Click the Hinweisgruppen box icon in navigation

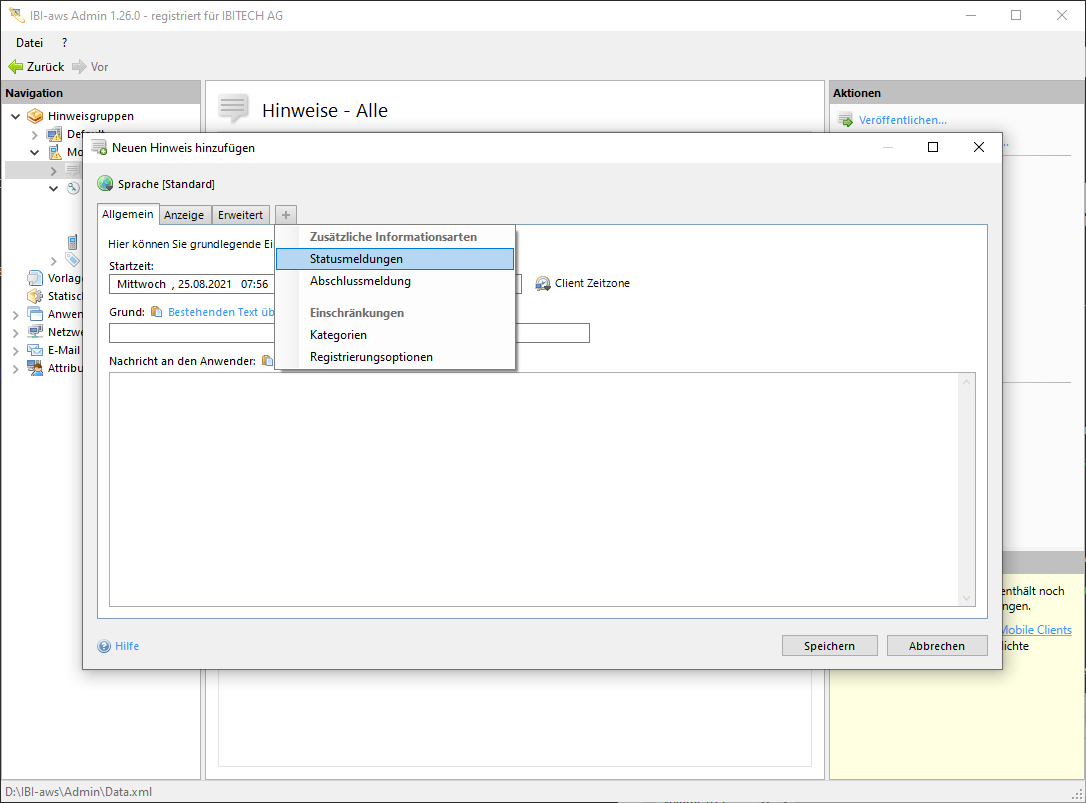35,116
